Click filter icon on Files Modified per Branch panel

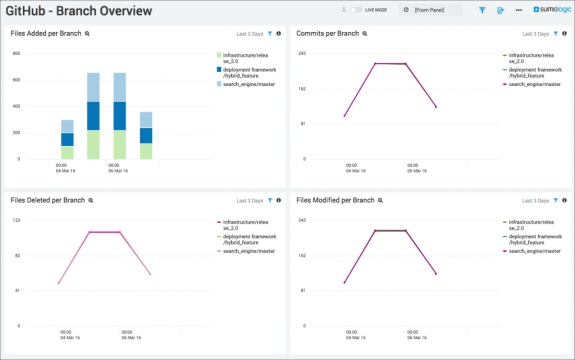tap(556, 201)
